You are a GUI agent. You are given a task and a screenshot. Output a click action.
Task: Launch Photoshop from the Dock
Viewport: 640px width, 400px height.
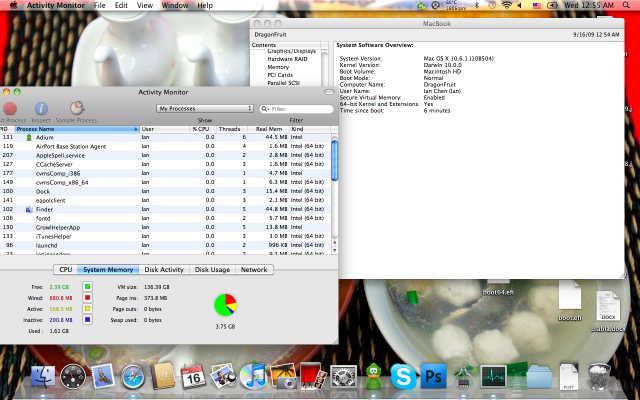433,376
